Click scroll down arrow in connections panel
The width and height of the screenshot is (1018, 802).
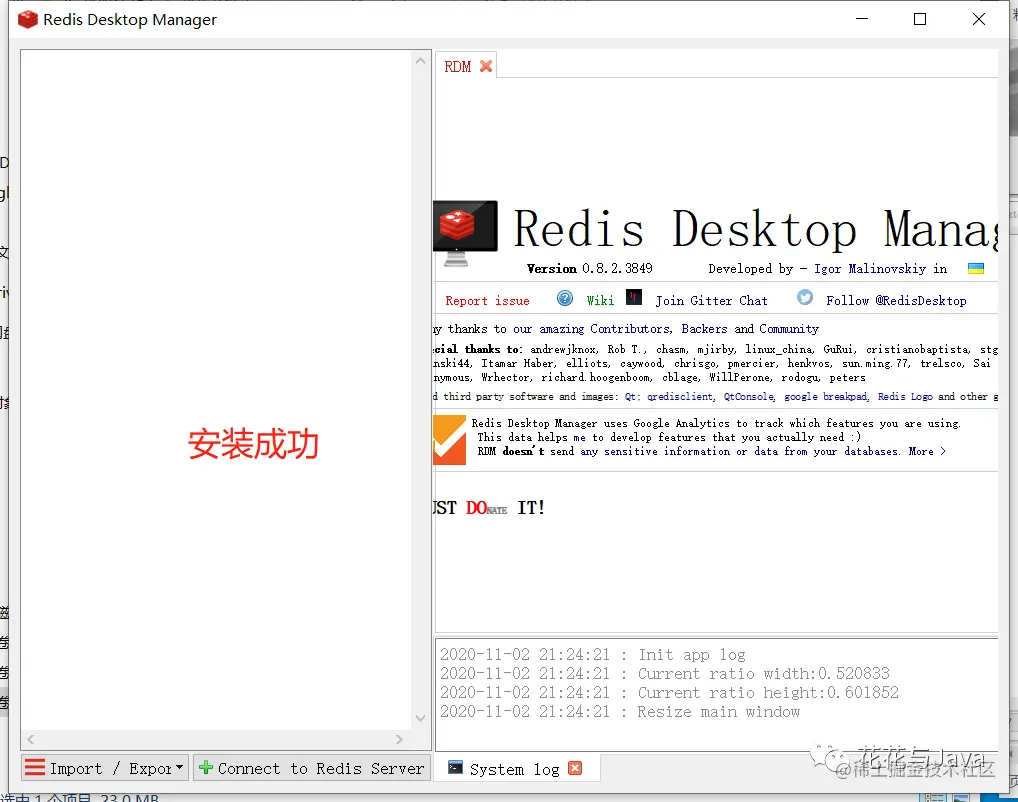(x=420, y=718)
